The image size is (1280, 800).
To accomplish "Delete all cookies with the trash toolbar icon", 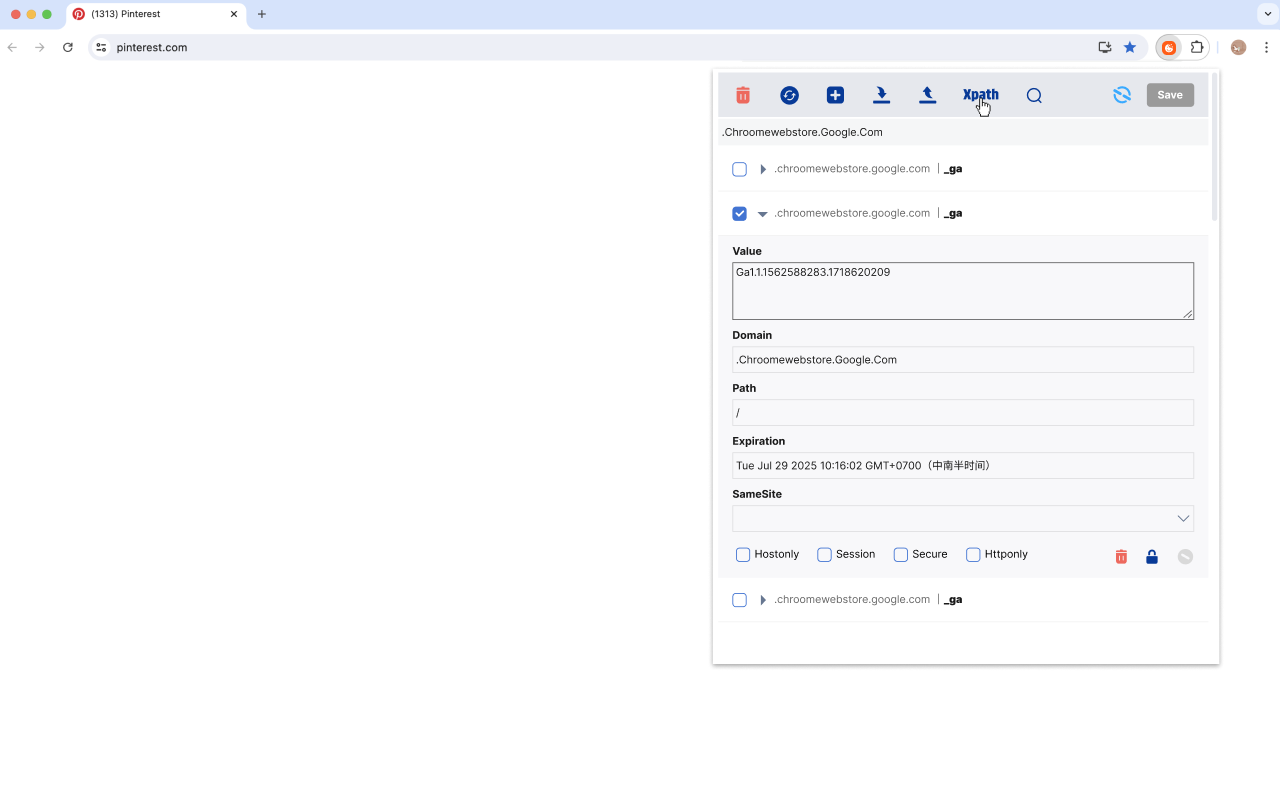I will coord(742,94).
